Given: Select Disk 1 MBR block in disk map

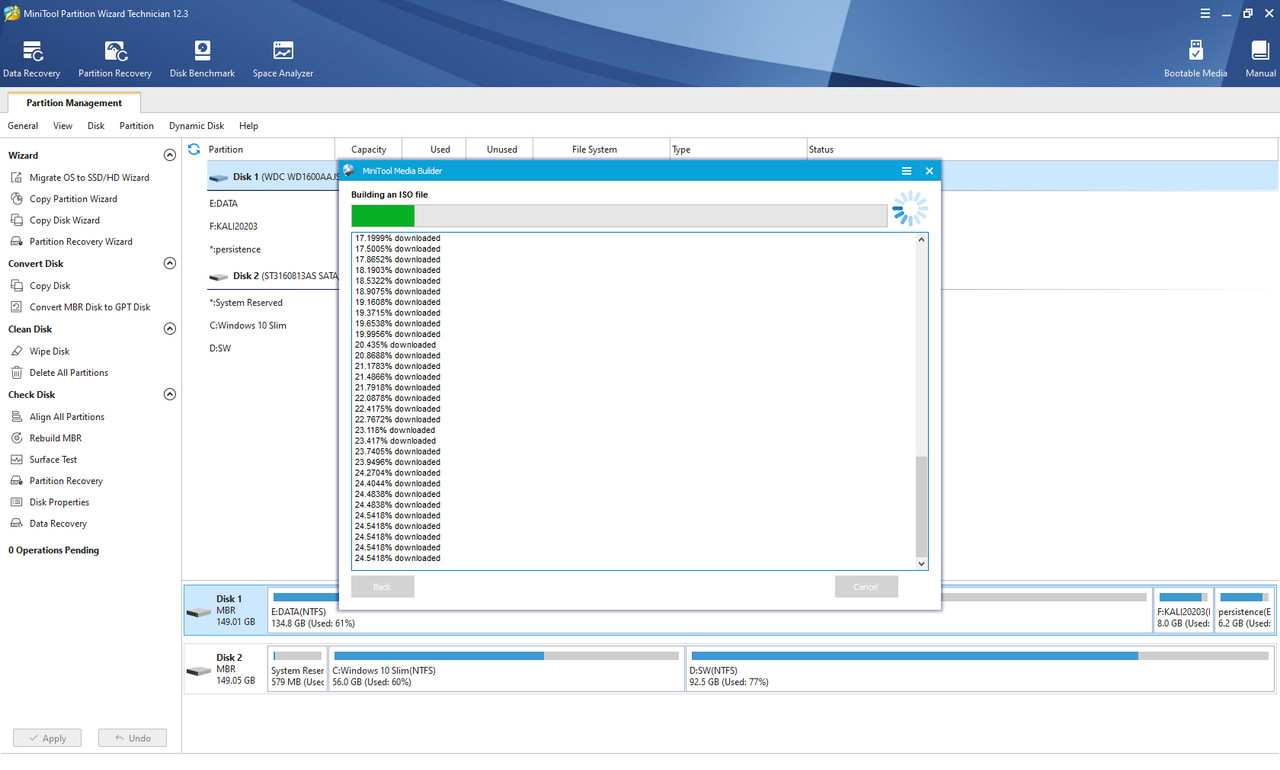Looking at the screenshot, I should tap(225, 610).
